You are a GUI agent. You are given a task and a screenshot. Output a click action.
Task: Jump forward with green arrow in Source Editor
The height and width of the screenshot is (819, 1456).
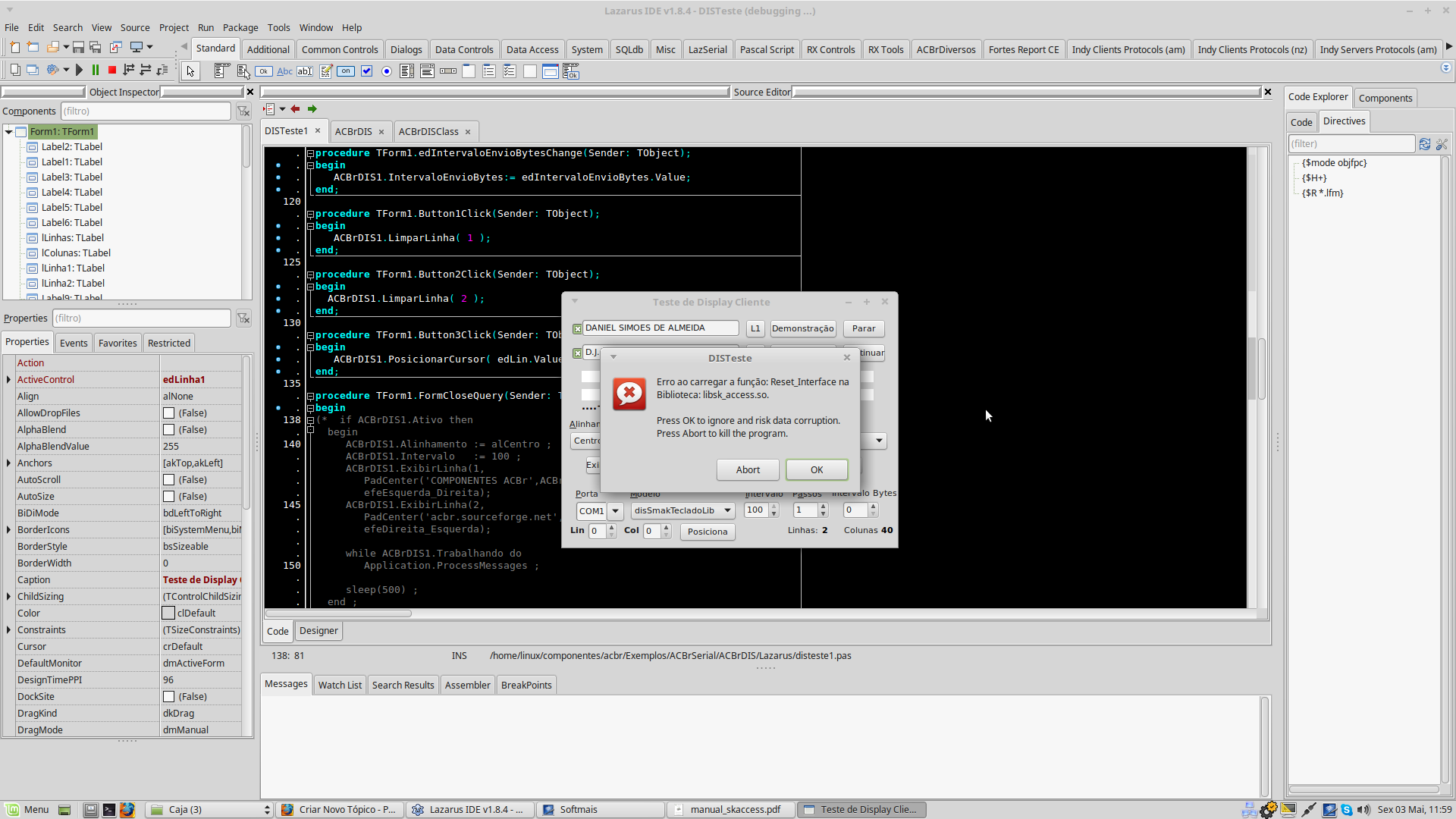(312, 109)
